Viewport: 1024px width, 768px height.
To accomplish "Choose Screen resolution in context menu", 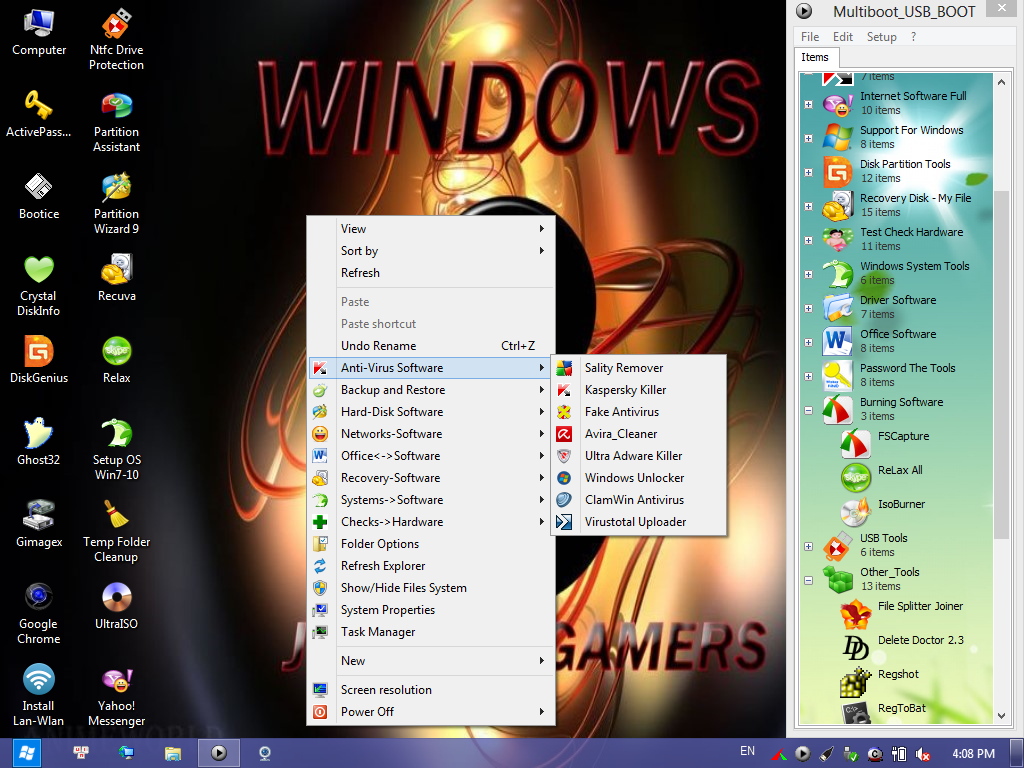I will click(431, 690).
